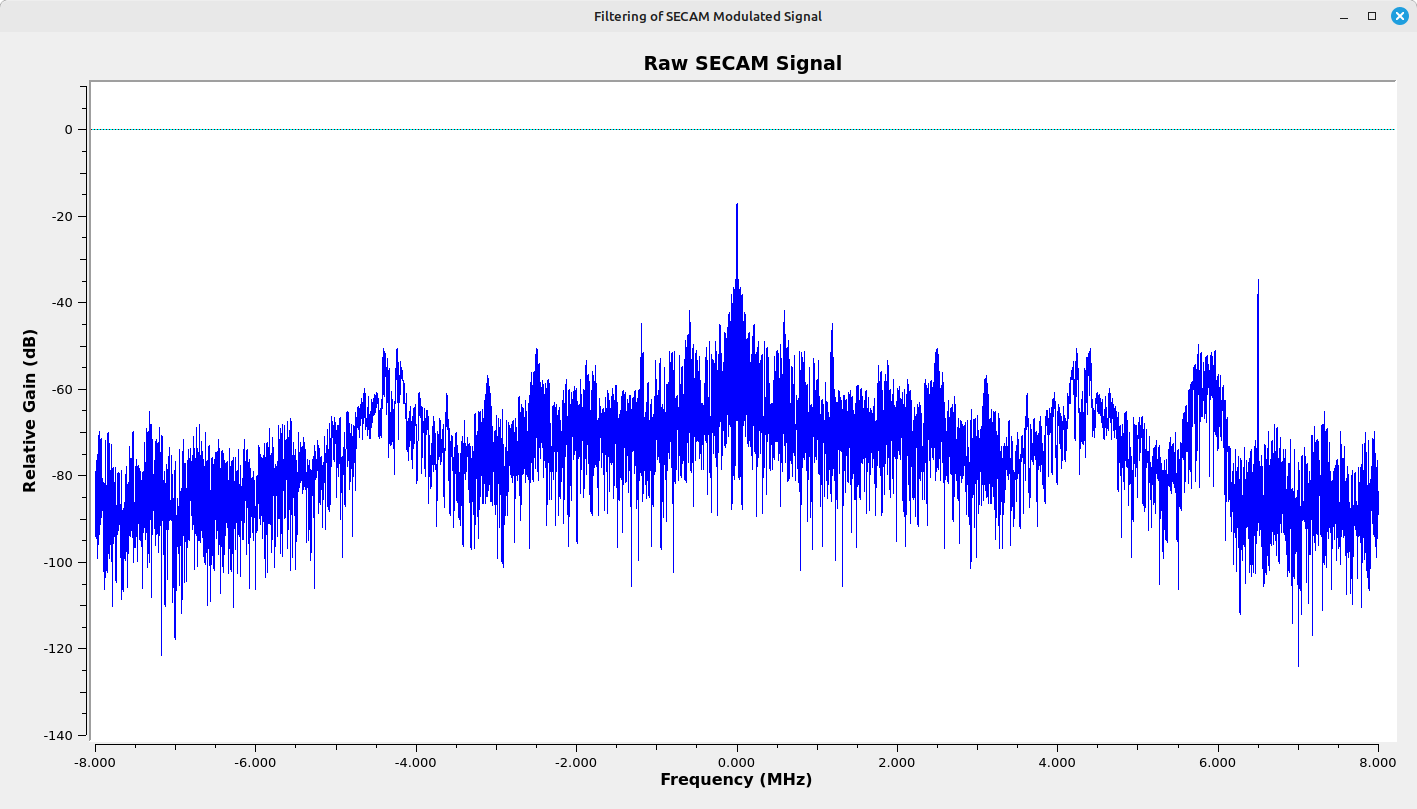Select the "Raw SECAM Signal" plot title

point(742,64)
